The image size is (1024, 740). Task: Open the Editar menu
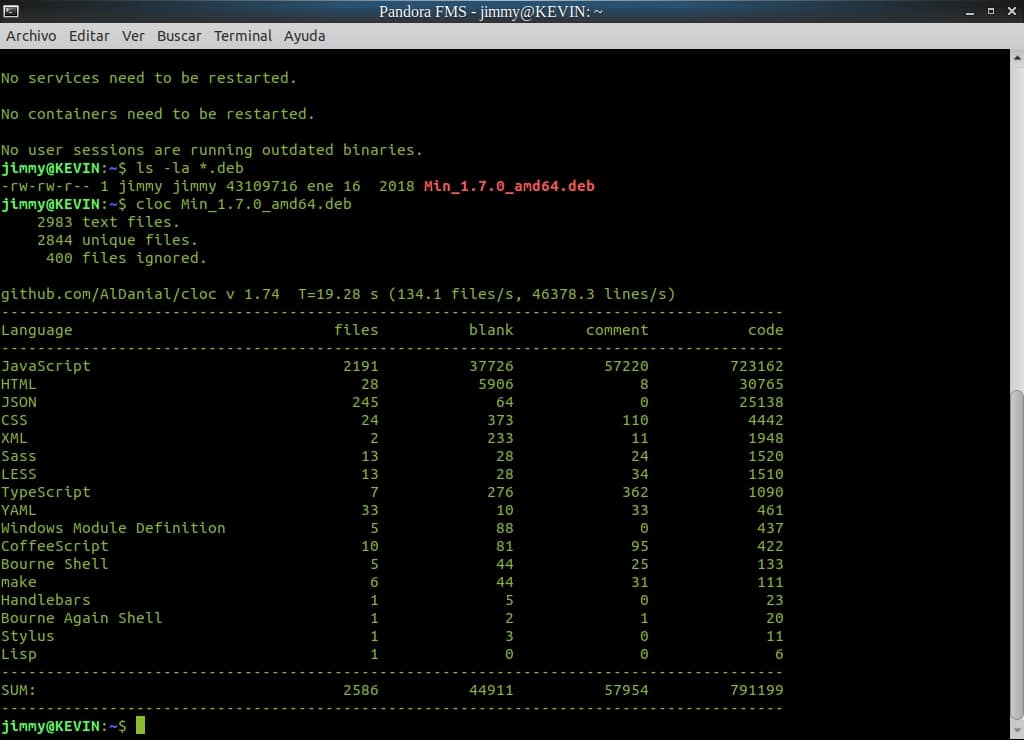click(x=89, y=35)
